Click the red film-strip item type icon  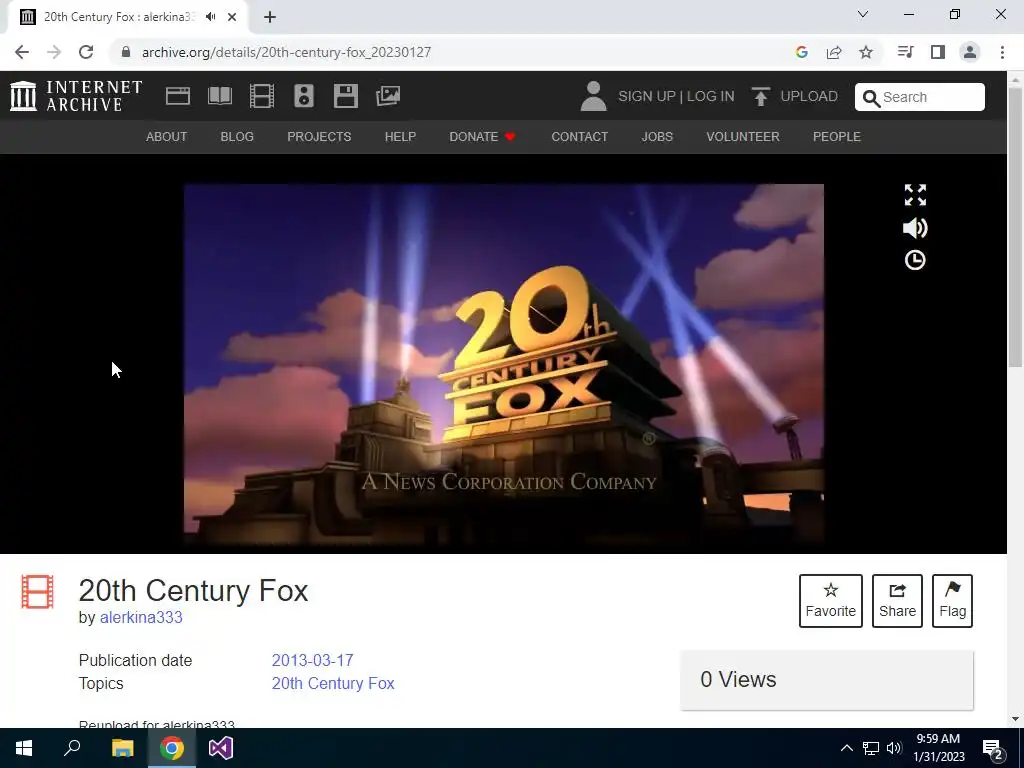37,591
